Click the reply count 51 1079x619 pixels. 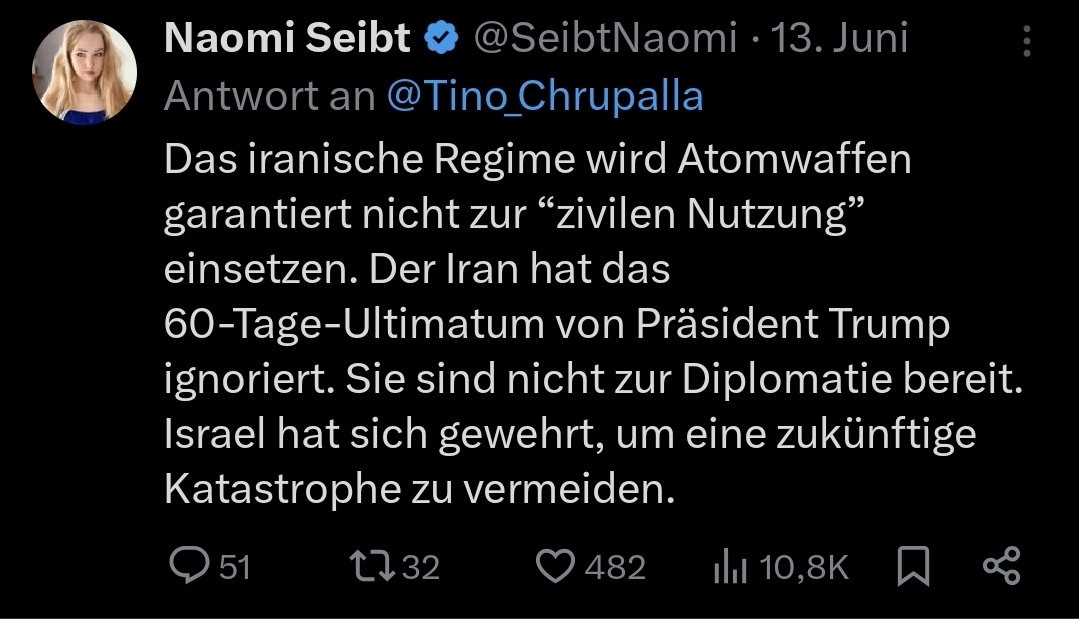tap(235, 568)
